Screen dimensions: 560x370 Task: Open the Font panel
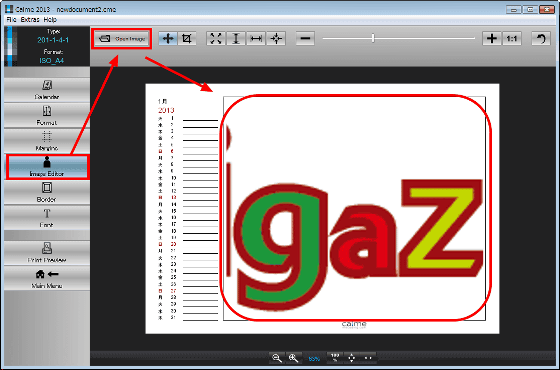point(47,218)
